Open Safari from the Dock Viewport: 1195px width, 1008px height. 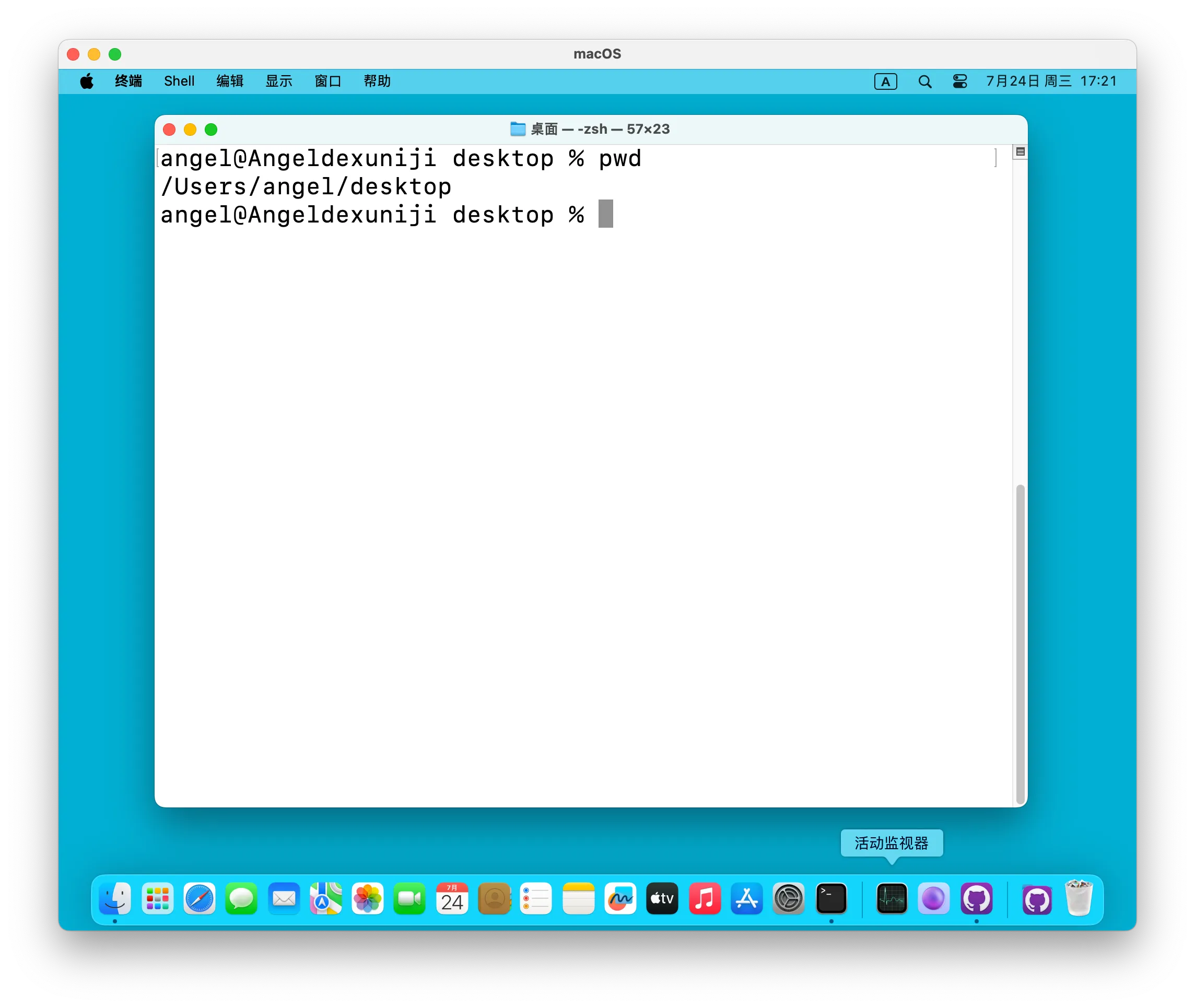[x=200, y=899]
